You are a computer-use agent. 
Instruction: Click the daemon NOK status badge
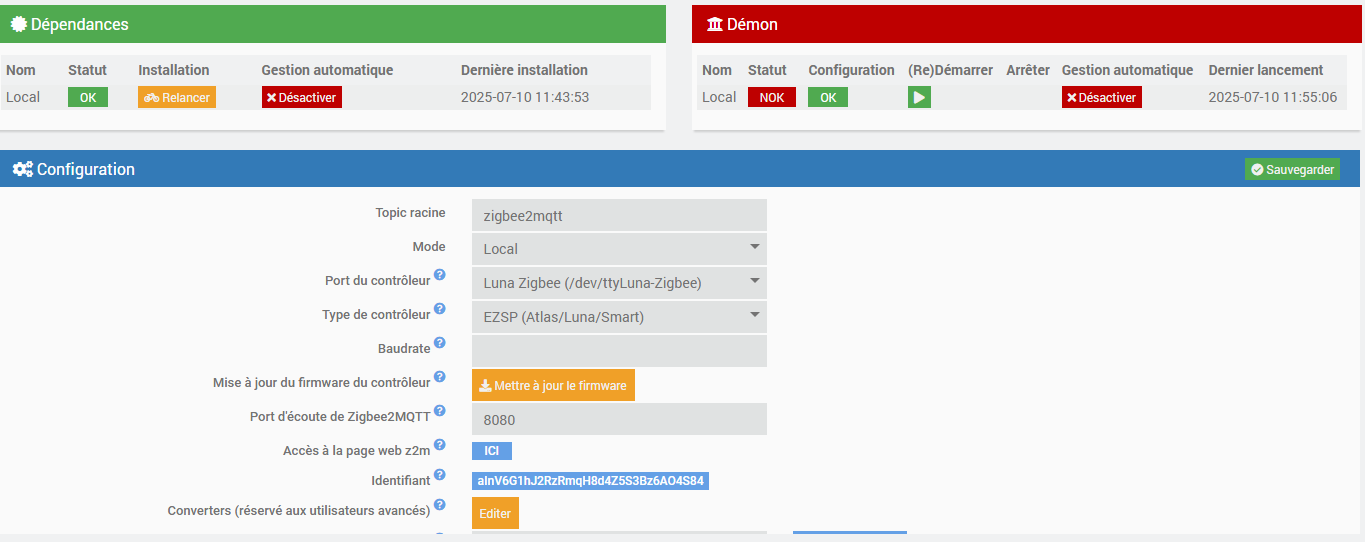click(x=772, y=97)
